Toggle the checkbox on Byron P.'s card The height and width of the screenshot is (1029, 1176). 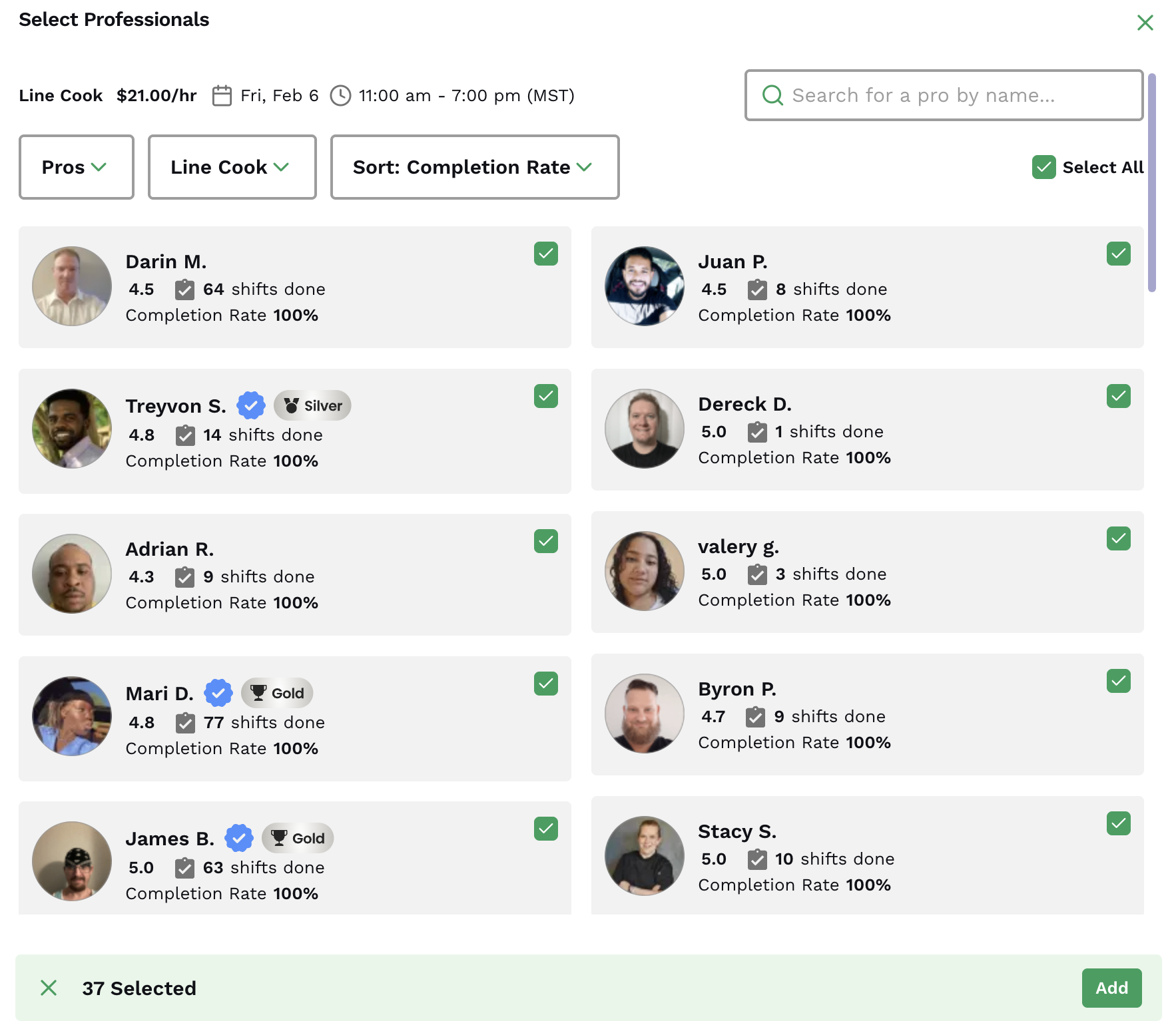pyautogui.click(x=1118, y=681)
